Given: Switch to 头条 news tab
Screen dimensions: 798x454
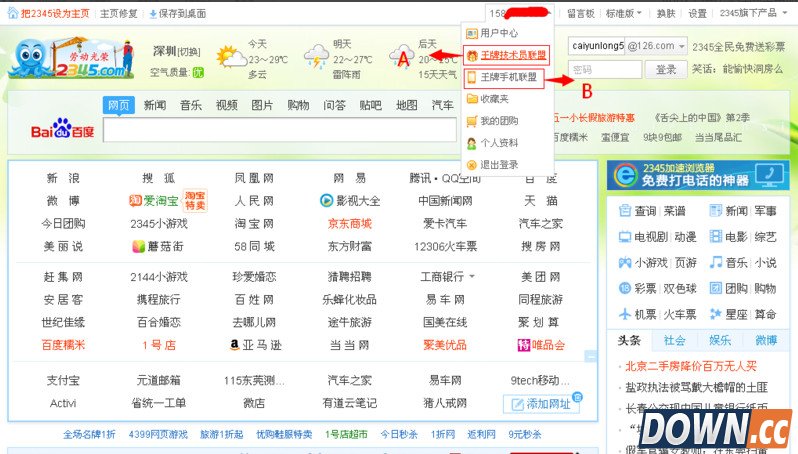Looking at the screenshot, I should pos(629,340).
